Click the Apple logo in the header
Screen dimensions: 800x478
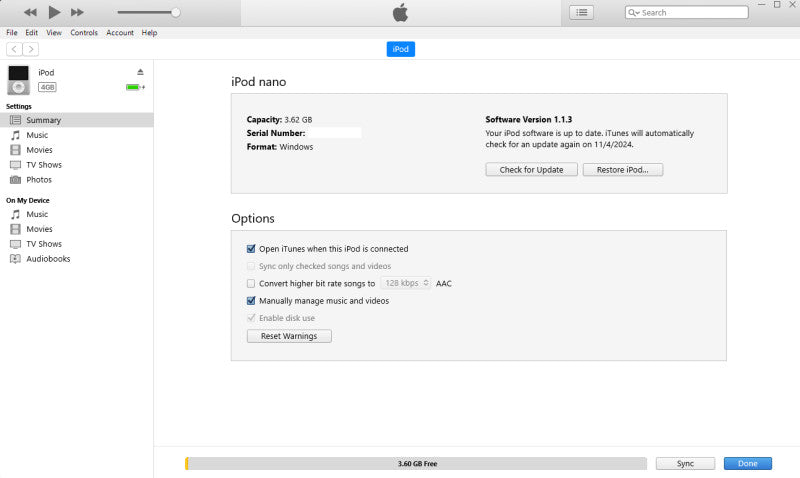[401, 12]
